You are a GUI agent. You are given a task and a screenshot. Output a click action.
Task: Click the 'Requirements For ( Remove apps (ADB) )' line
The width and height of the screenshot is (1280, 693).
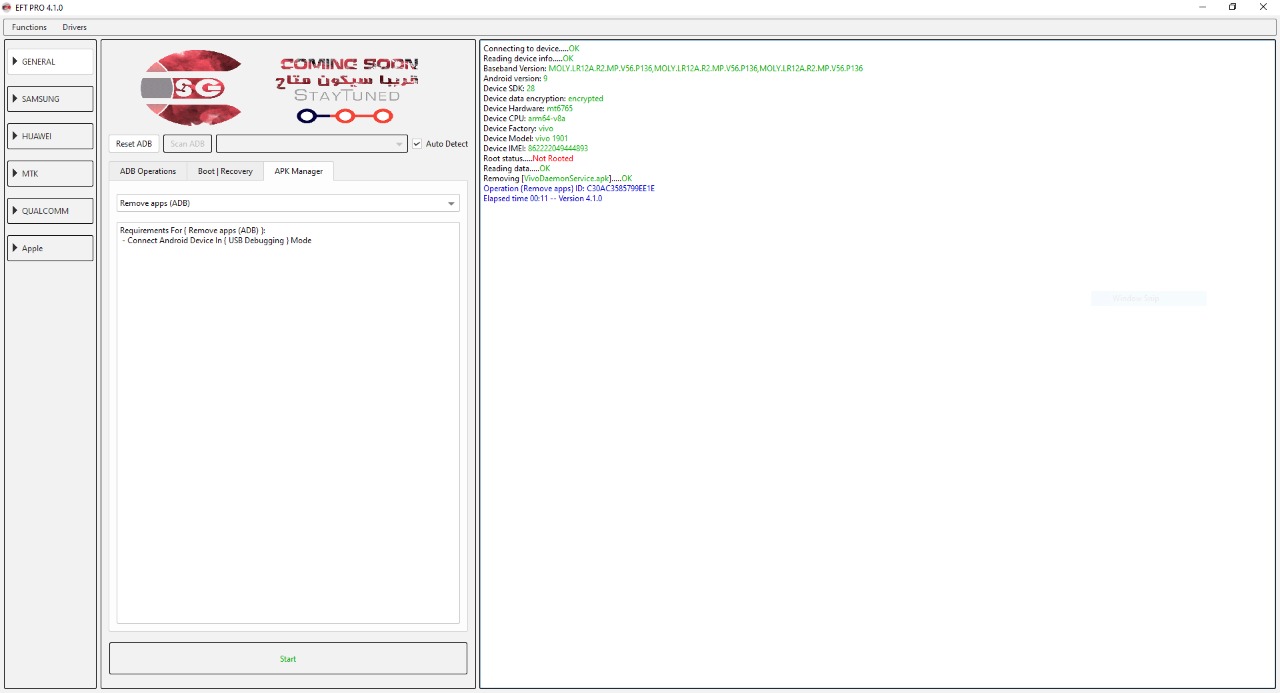193,230
